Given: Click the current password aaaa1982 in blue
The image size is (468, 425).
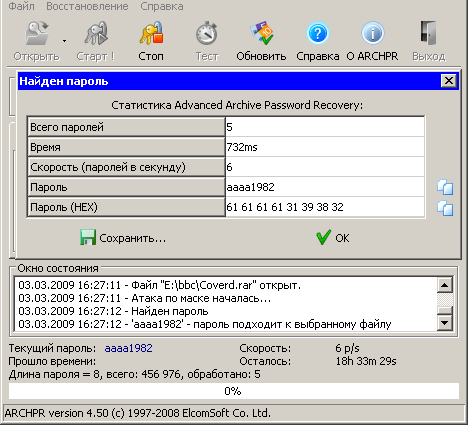Looking at the screenshot, I should coord(129,348).
